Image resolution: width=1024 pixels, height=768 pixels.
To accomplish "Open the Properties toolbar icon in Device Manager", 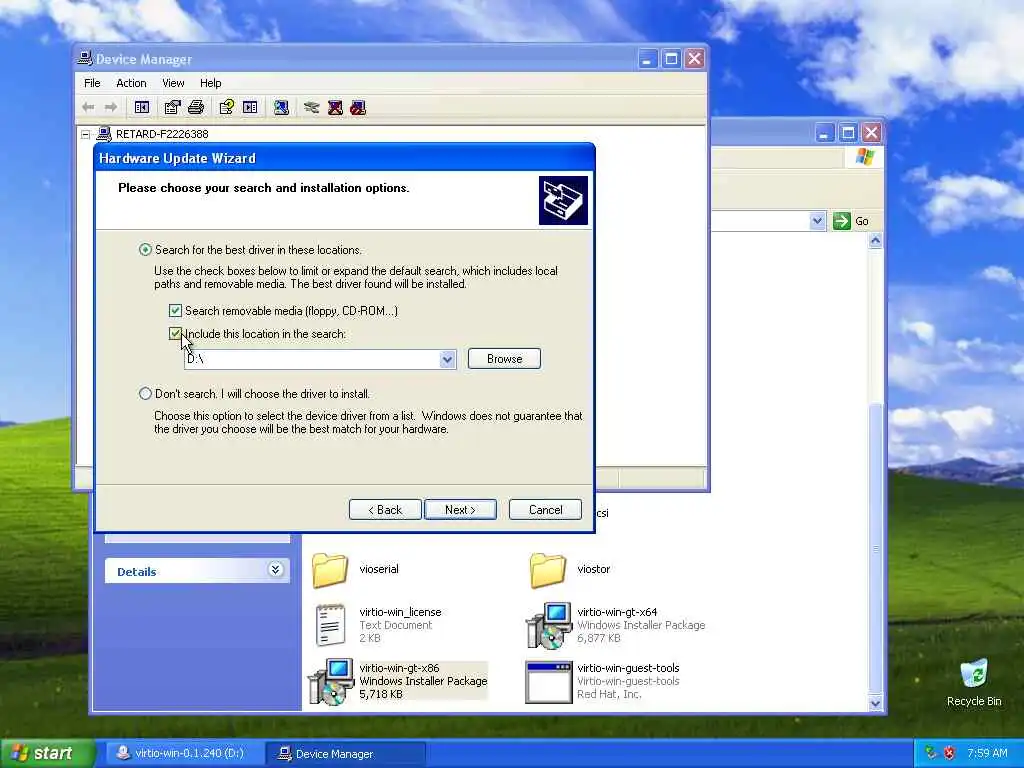I will pyautogui.click(x=172, y=107).
